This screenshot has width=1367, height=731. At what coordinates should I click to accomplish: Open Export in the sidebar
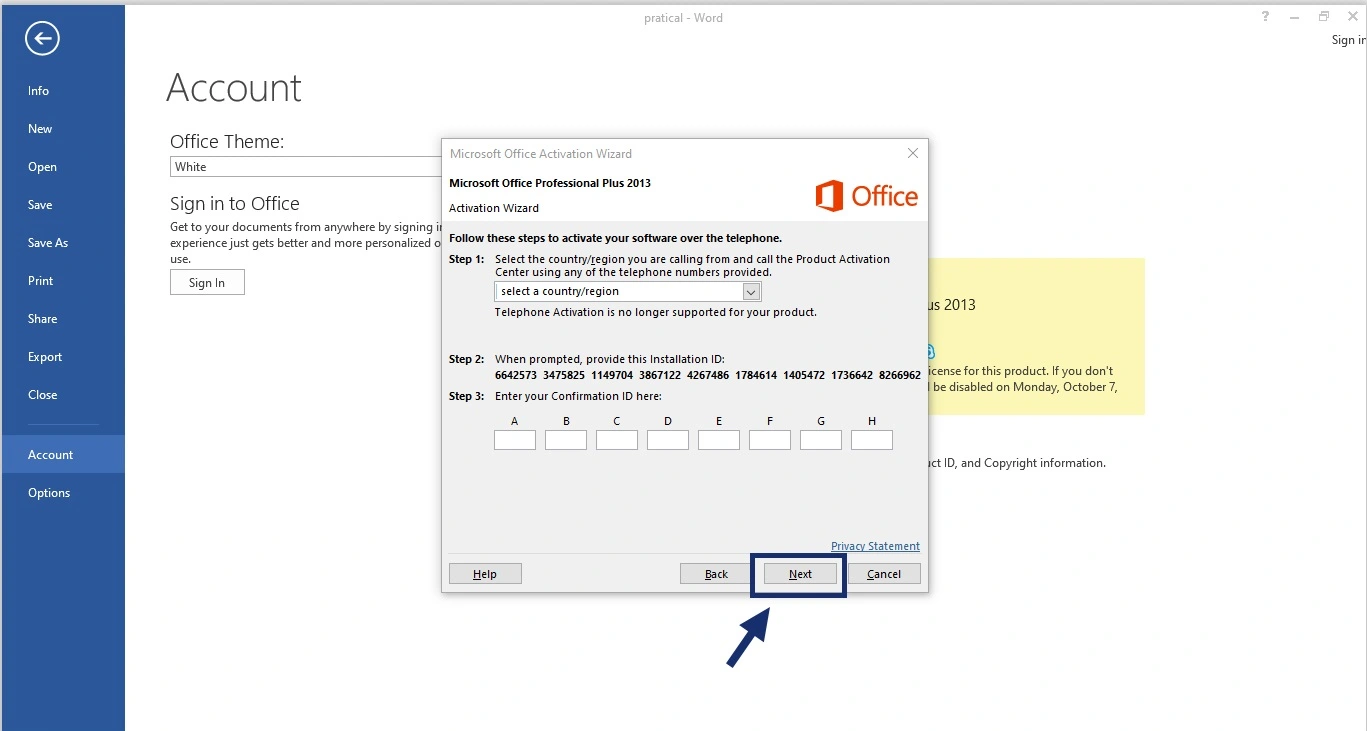(45, 357)
